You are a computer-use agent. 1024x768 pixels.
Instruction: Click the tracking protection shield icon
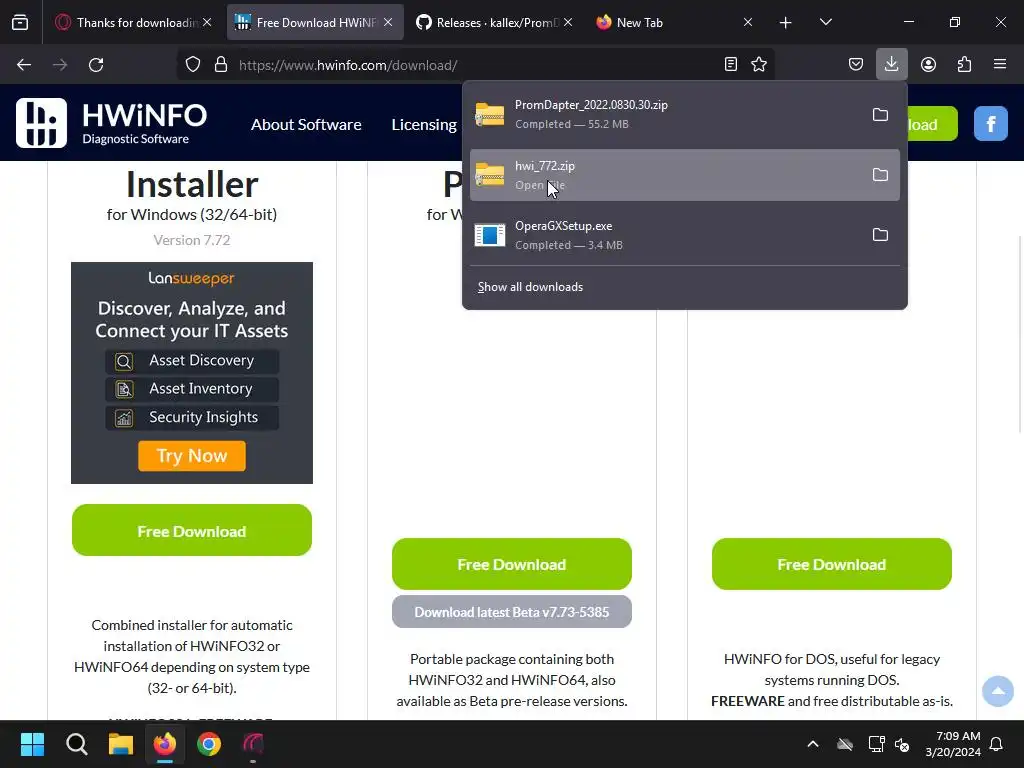tap(193, 65)
